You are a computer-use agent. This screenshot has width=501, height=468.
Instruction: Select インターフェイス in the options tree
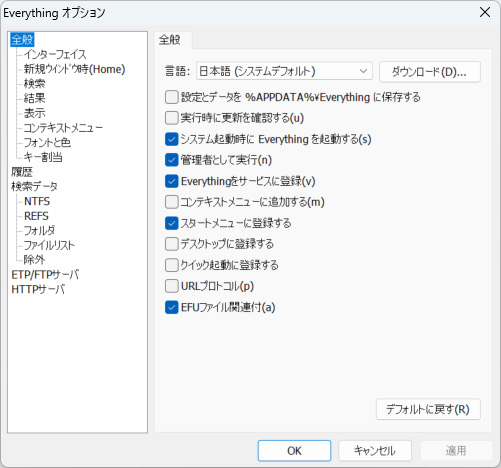tap(55, 54)
